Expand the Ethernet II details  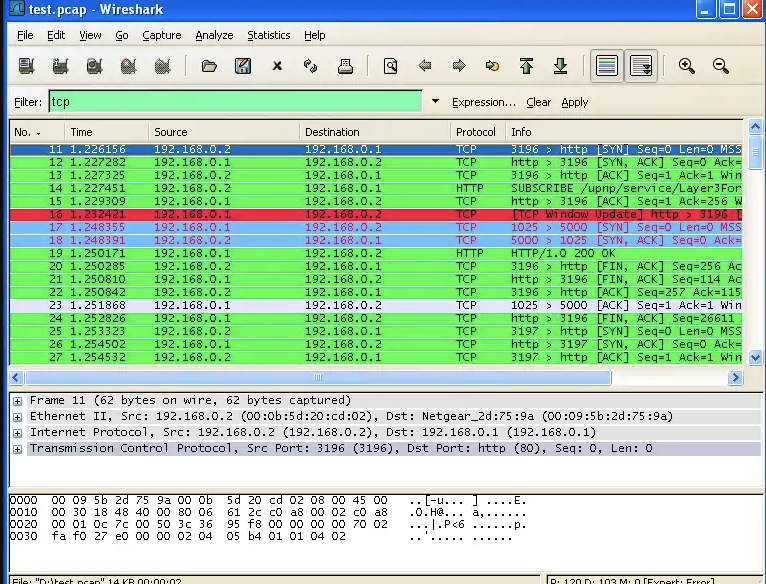pos(17,417)
